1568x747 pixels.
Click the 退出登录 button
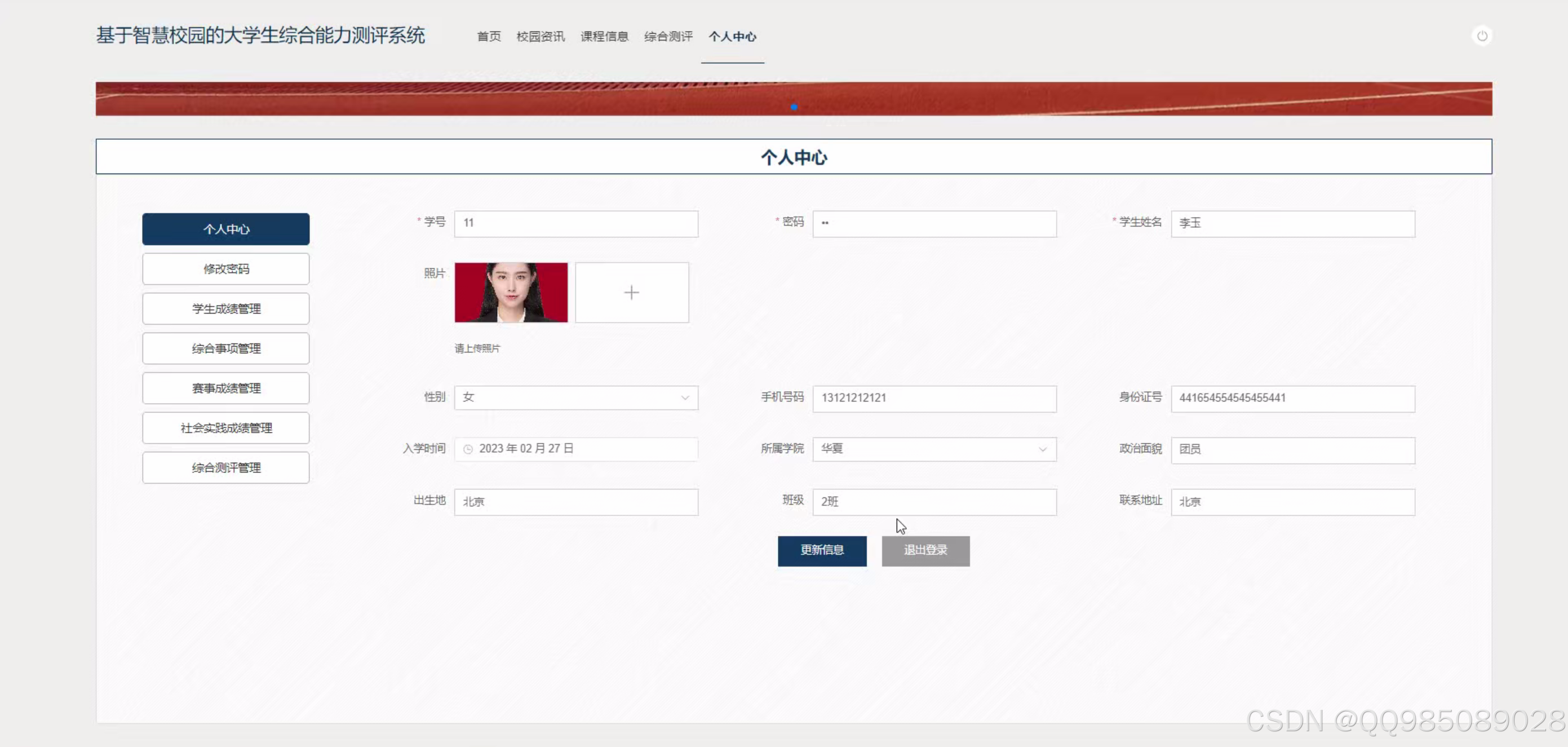pos(925,550)
